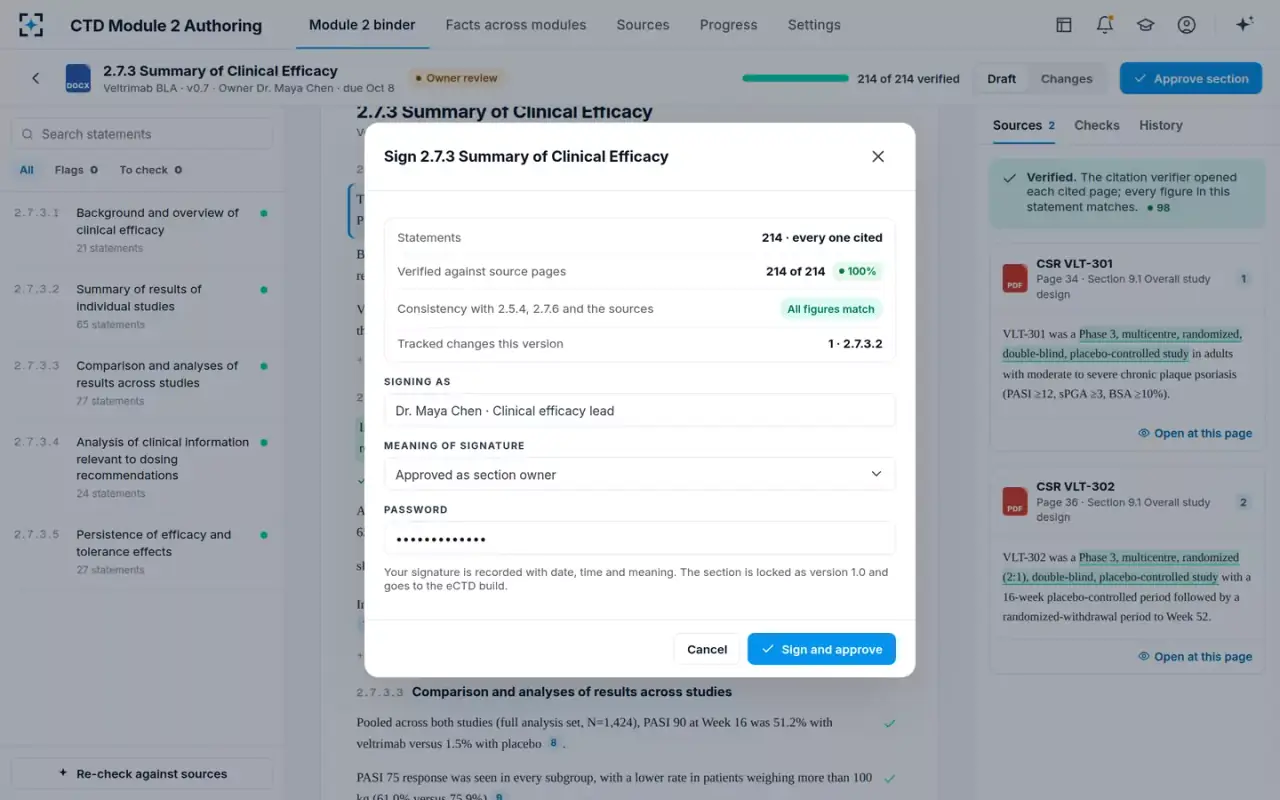Switch to the History tab in right panel

point(1161,125)
